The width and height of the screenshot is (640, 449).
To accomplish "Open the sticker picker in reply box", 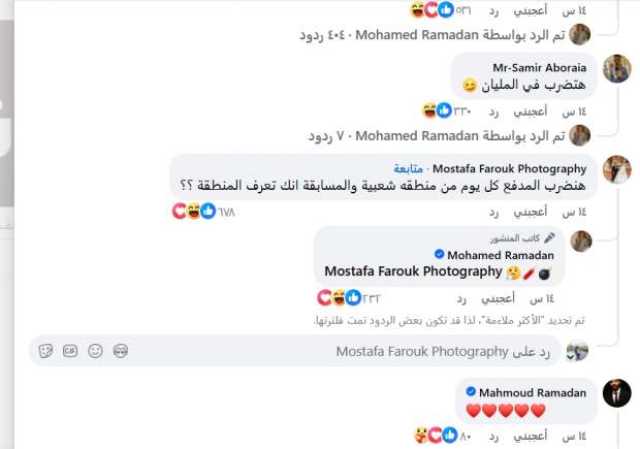I will coord(46,351).
